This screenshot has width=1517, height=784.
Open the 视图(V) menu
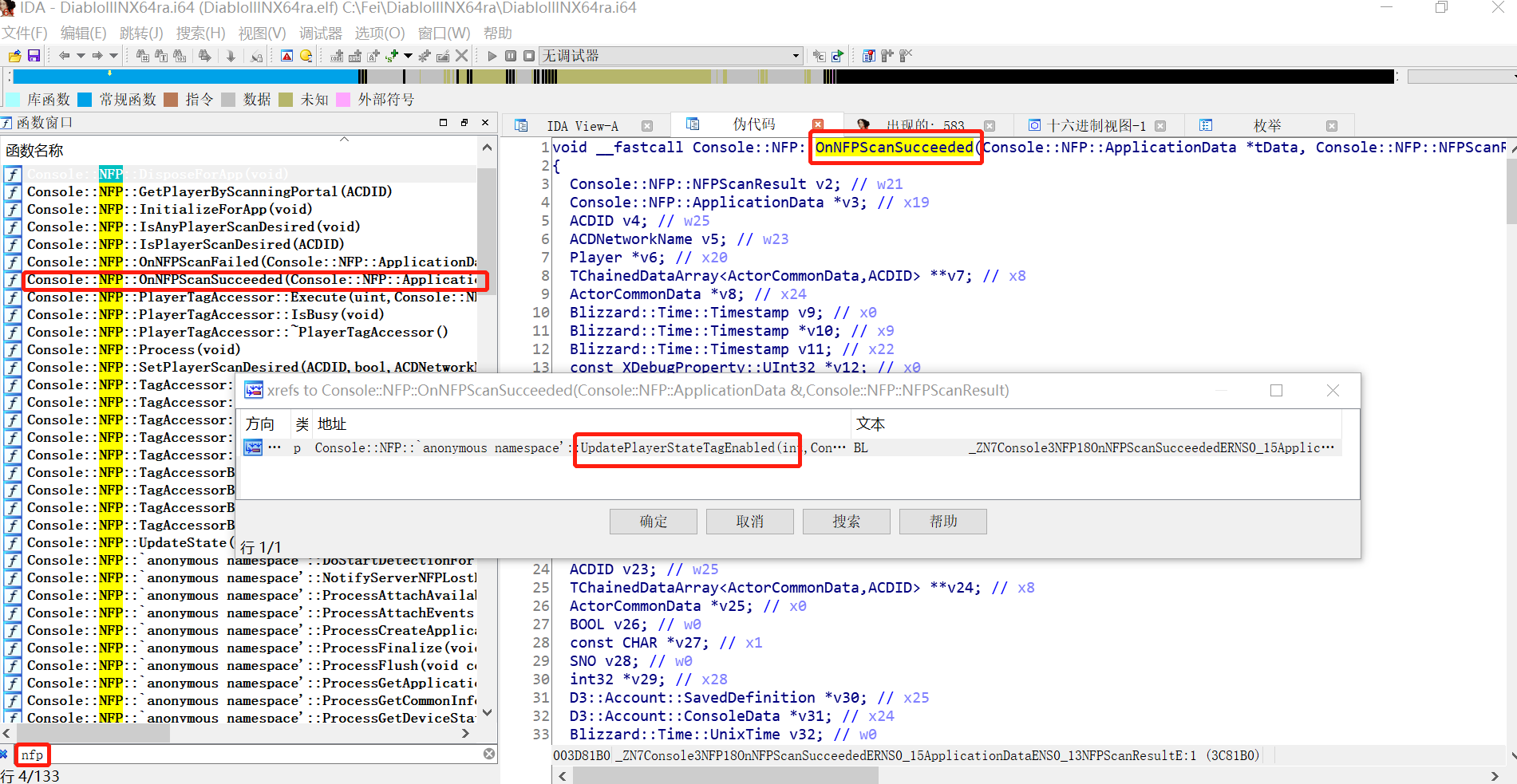tap(262, 33)
